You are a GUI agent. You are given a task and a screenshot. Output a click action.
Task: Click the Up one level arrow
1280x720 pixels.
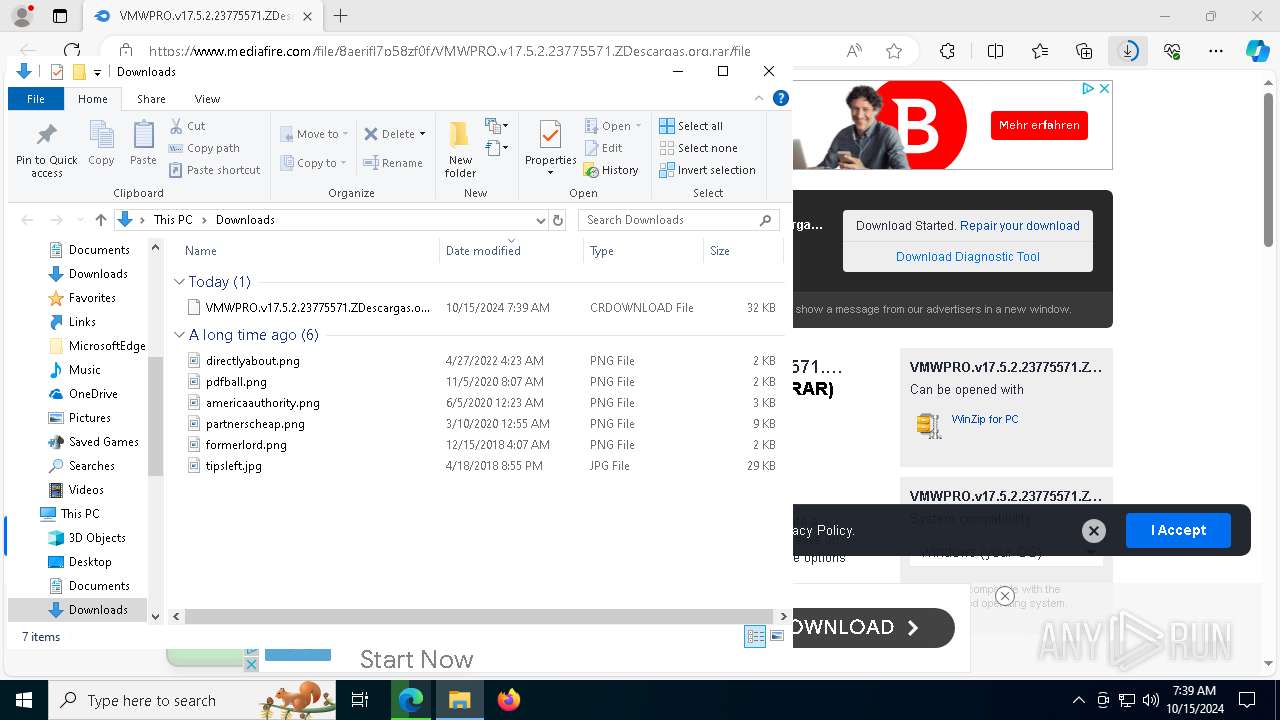[101, 220]
